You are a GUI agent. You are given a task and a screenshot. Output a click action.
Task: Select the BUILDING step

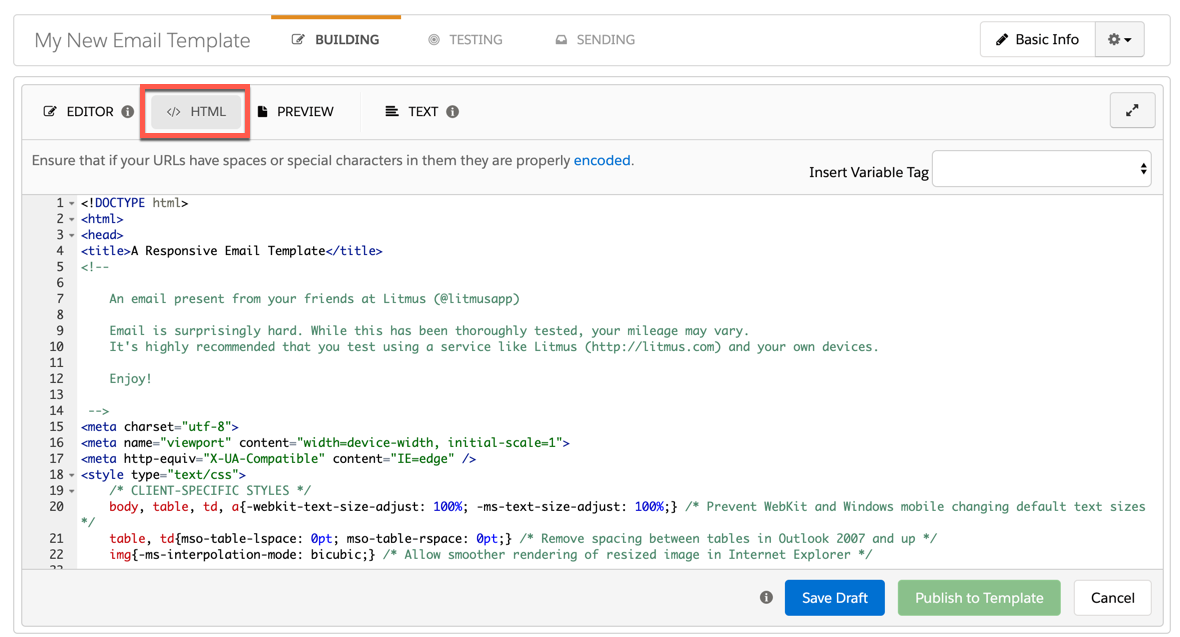[335, 40]
